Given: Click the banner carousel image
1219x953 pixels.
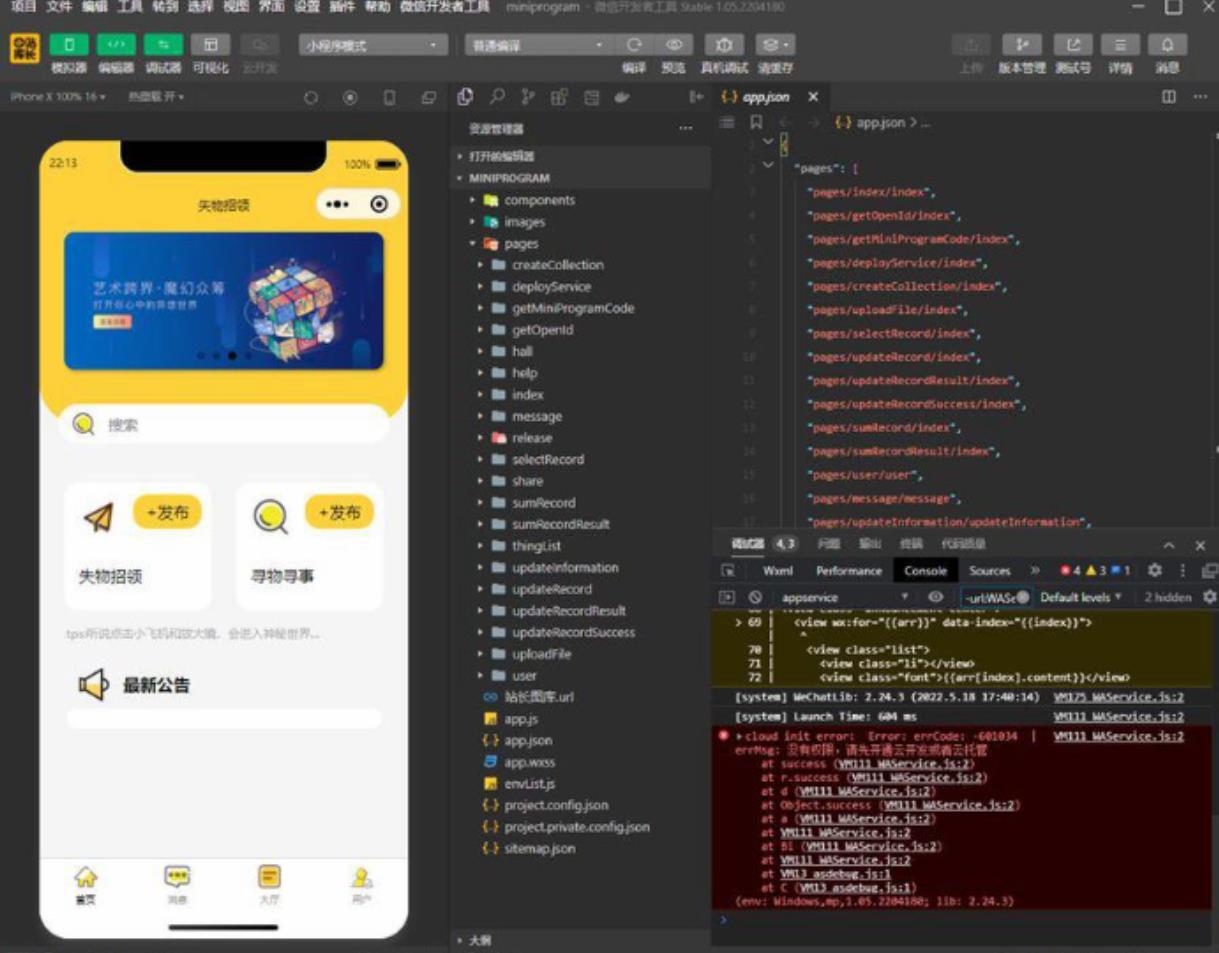Looking at the screenshot, I should pos(223,300).
